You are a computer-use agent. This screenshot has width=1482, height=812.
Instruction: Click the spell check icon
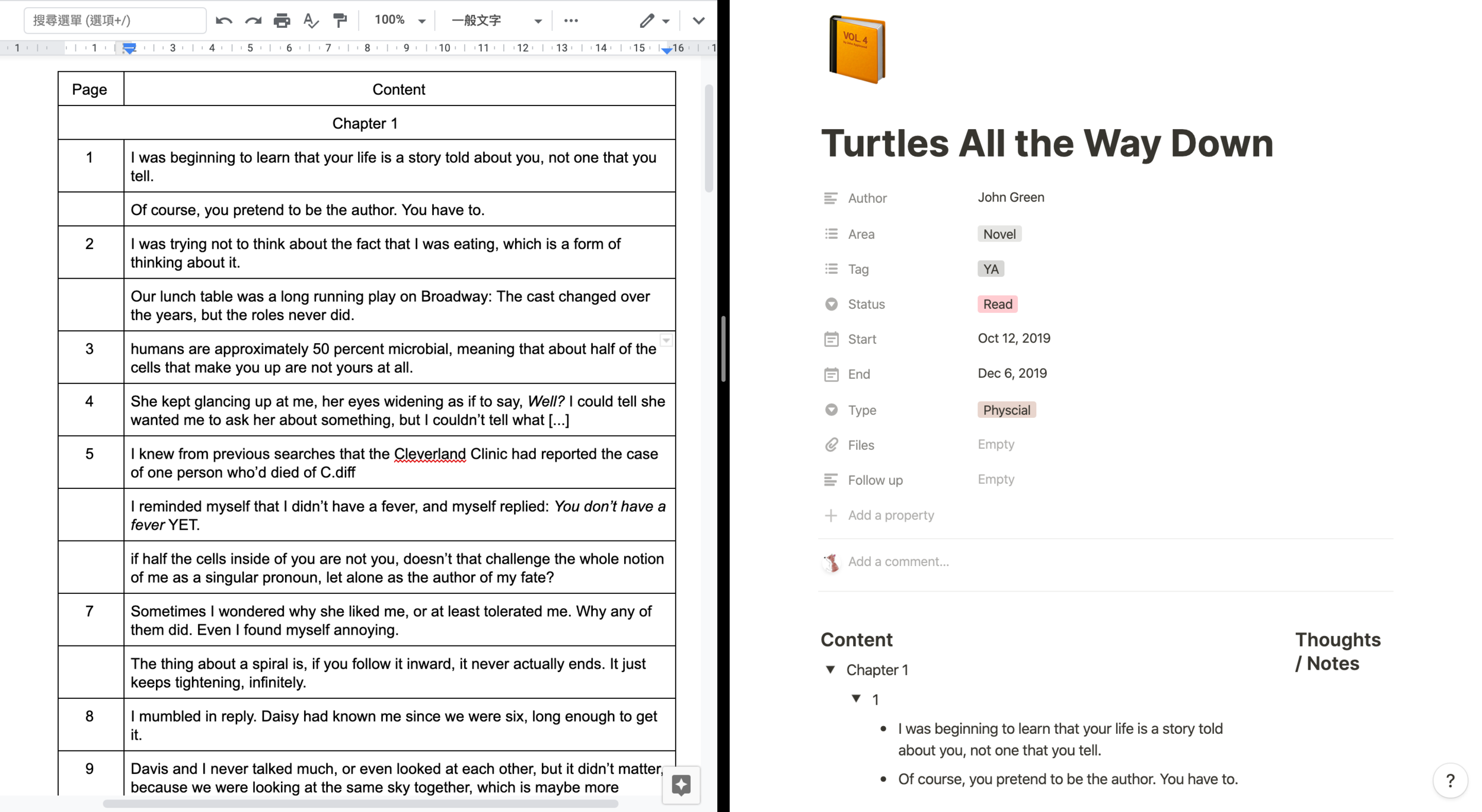pos(311,21)
